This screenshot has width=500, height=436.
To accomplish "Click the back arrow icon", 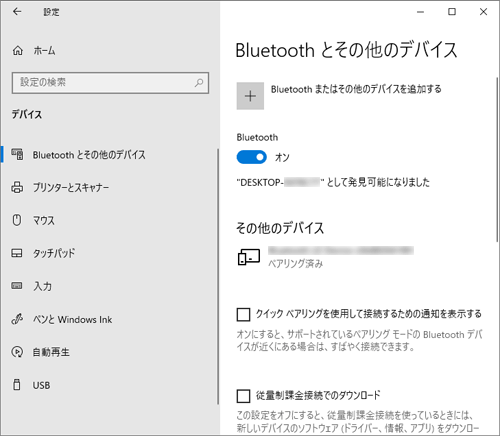I will coord(17,12).
